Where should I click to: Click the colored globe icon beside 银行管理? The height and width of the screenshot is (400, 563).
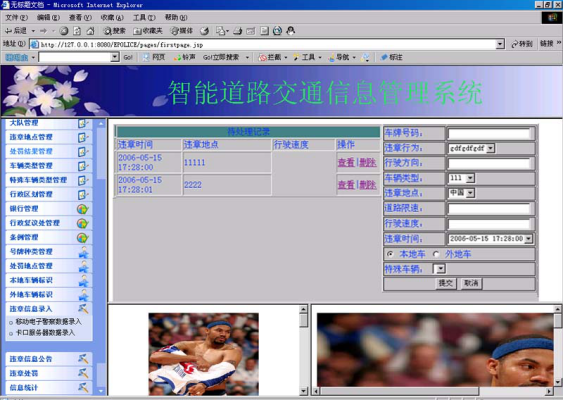point(83,209)
